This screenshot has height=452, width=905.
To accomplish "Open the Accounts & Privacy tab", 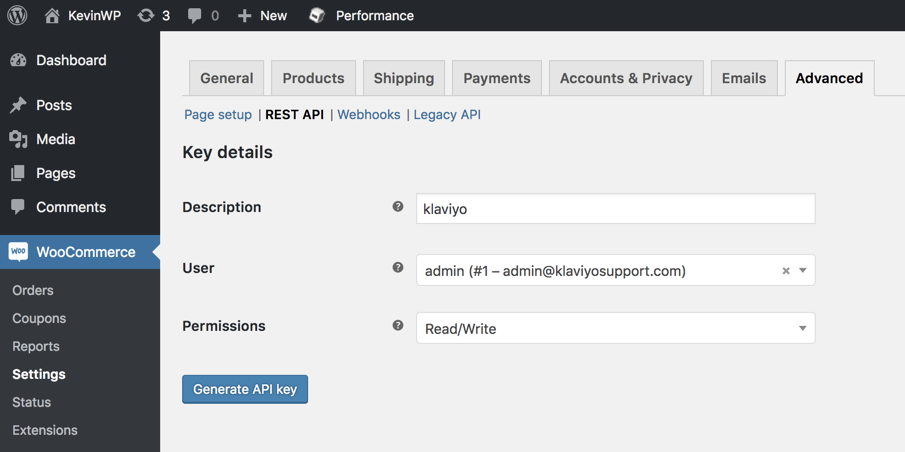I will coord(625,78).
